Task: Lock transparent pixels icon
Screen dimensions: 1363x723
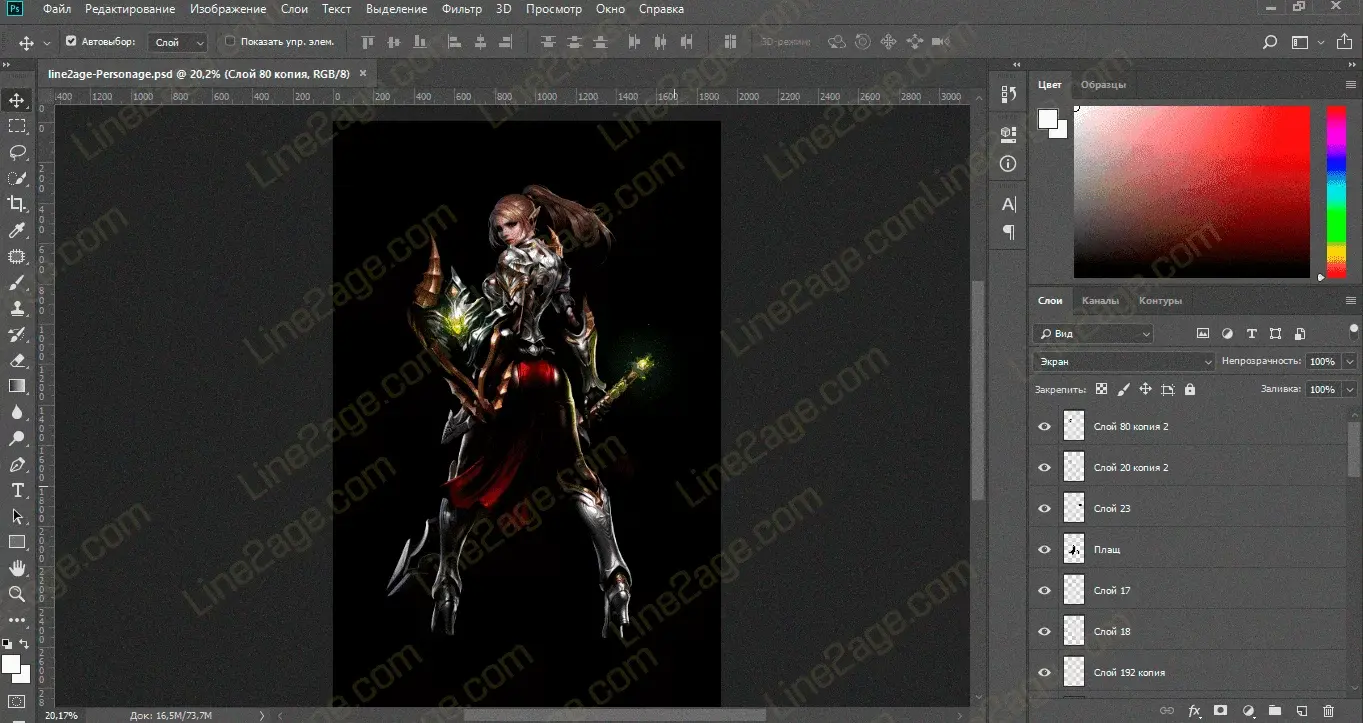Action: tap(1101, 389)
